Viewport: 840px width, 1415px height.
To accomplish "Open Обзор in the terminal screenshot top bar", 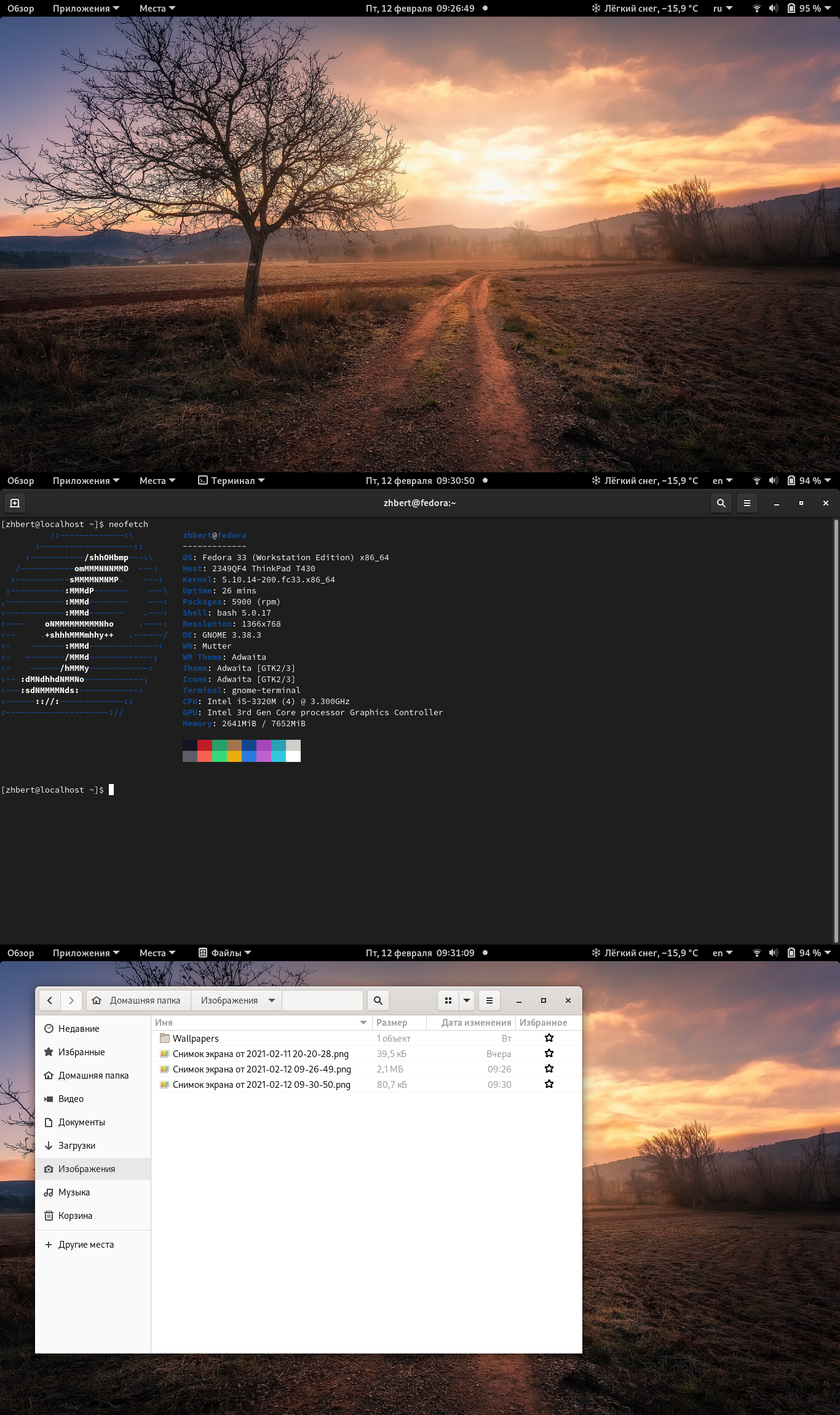I will tap(21, 481).
